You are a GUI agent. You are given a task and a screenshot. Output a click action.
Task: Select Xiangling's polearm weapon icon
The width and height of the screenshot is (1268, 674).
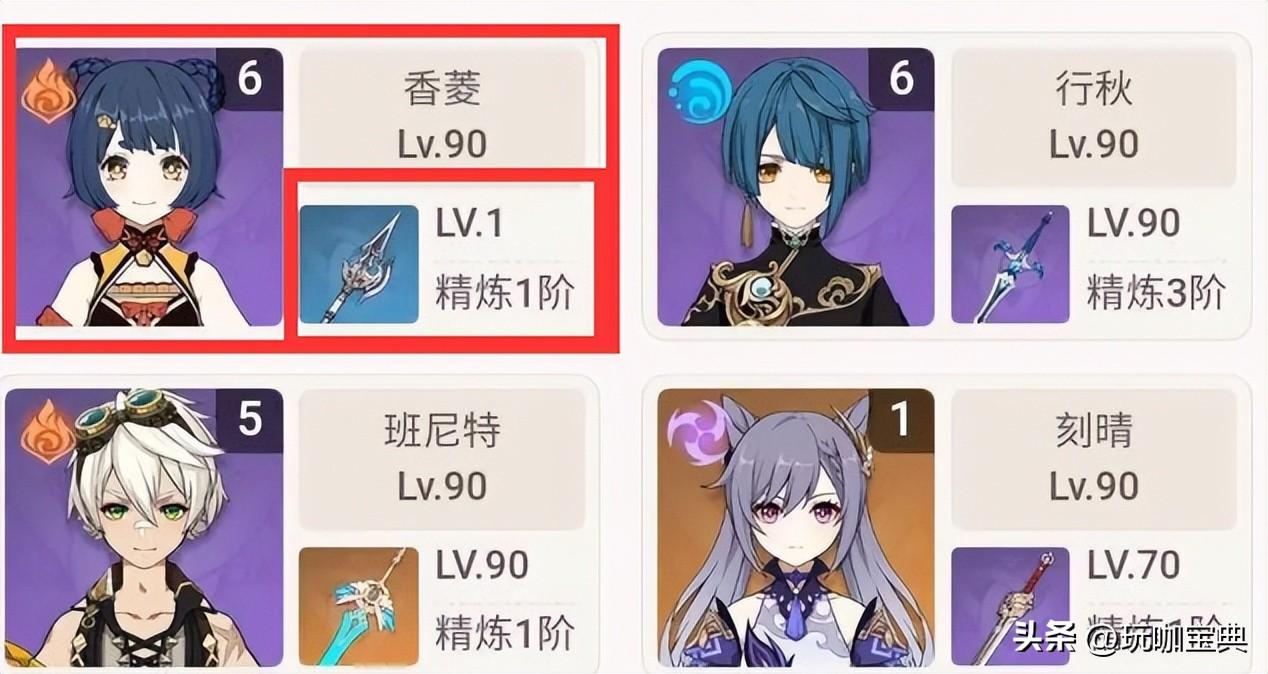(359, 264)
